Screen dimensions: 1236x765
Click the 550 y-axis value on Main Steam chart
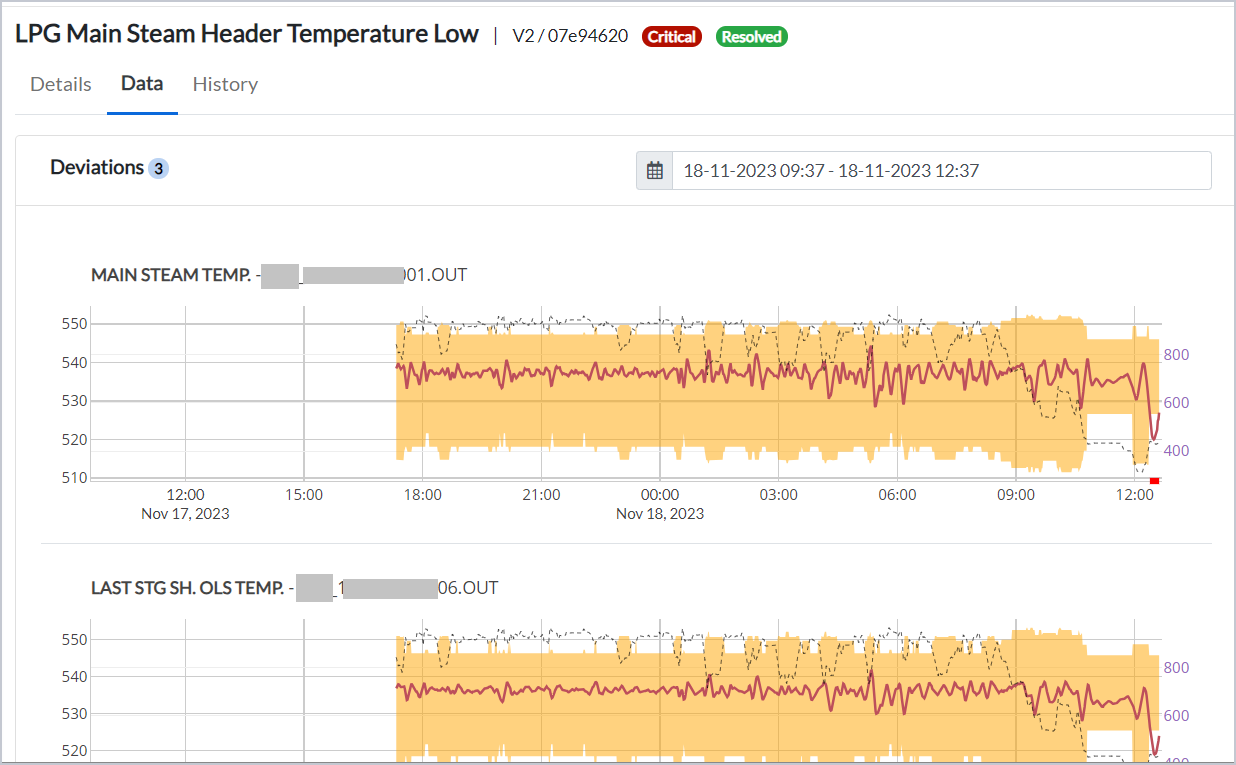pos(76,324)
